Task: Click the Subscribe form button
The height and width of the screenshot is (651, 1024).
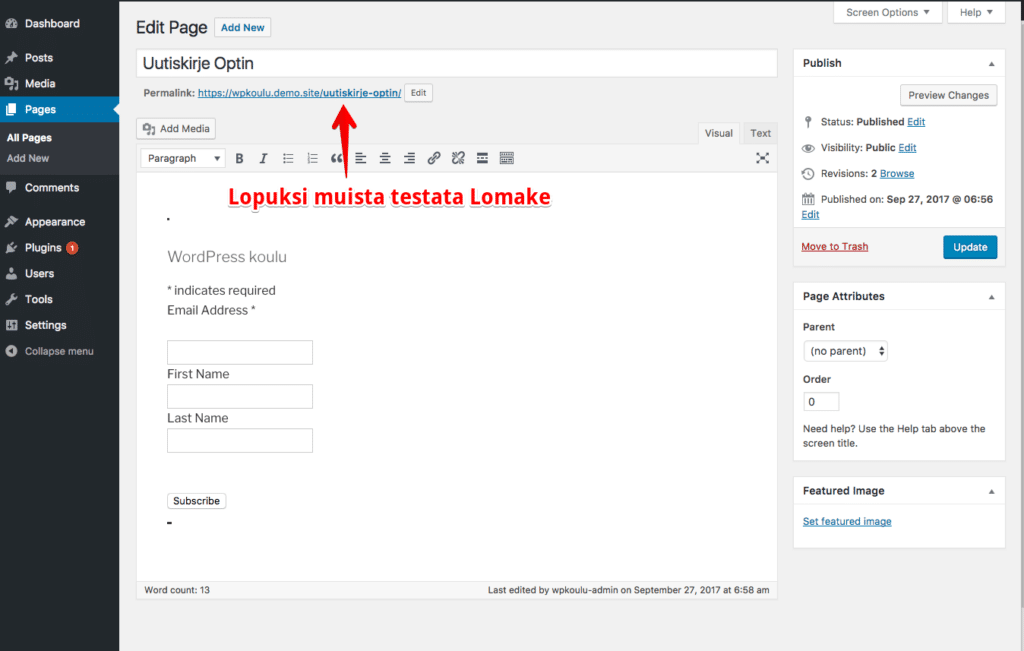Action: [197, 501]
